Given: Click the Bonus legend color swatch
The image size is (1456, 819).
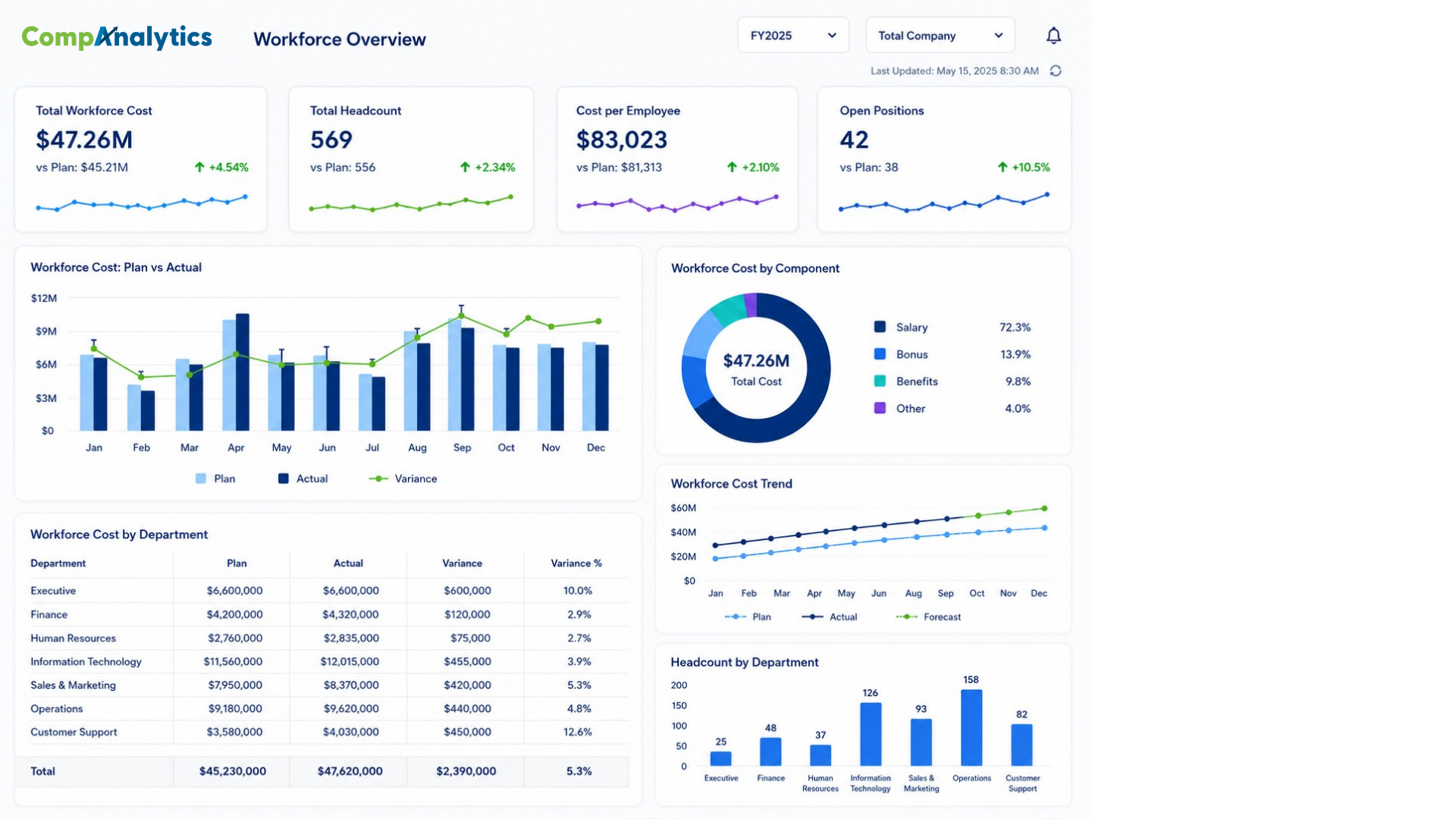Looking at the screenshot, I should (x=880, y=354).
